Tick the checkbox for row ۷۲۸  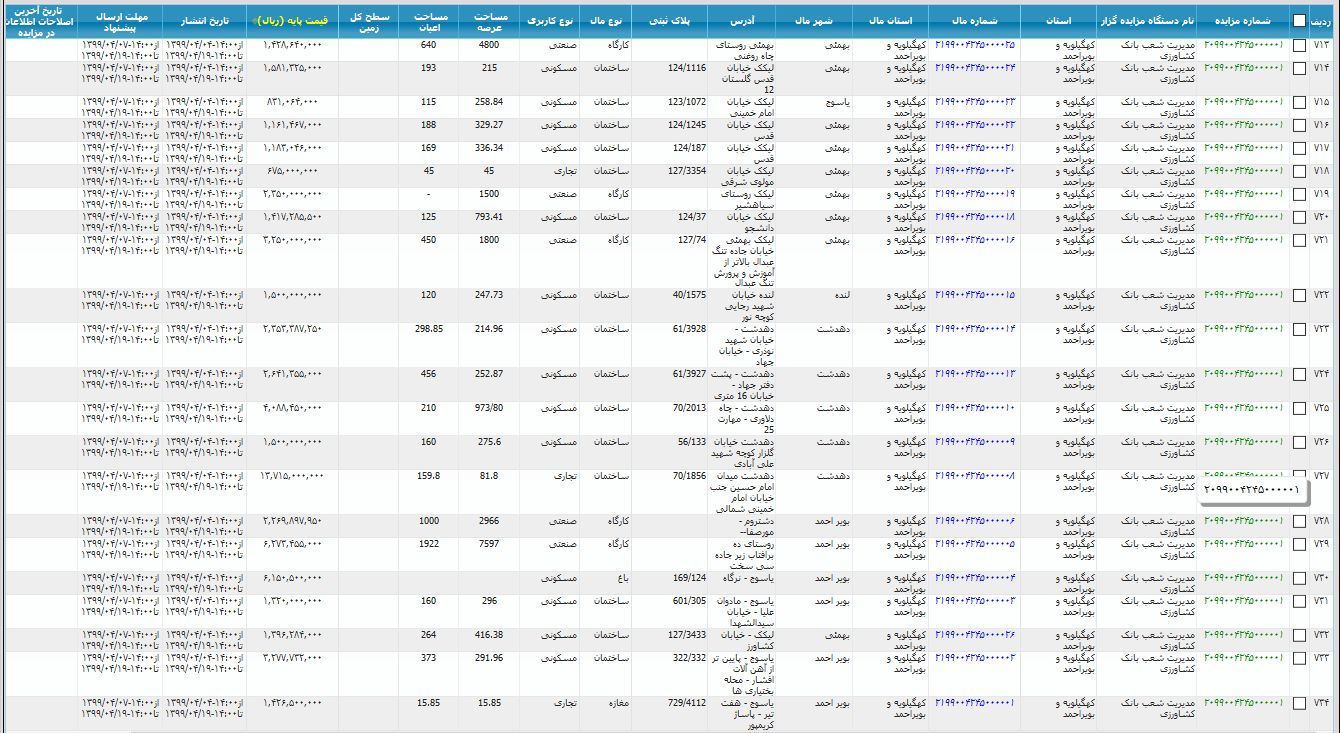1298,522
